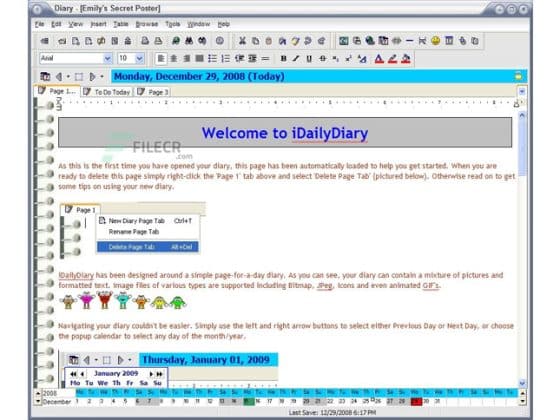This screenshot has height=420, width=560.
Task: Toggle bold formatting
Action: [284, 59]
